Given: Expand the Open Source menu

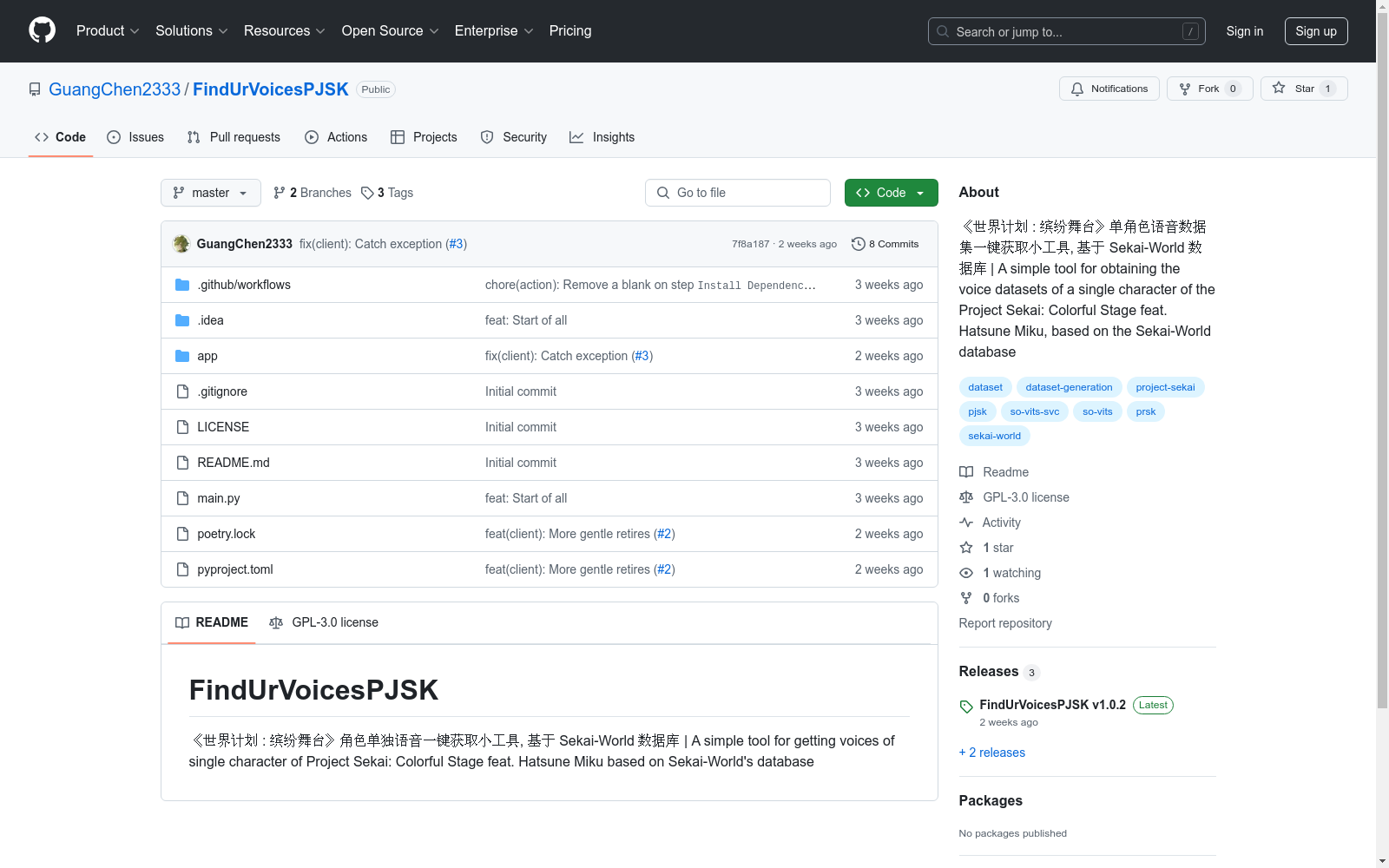Looking at the screenshot, I should (x=391, y=30).
